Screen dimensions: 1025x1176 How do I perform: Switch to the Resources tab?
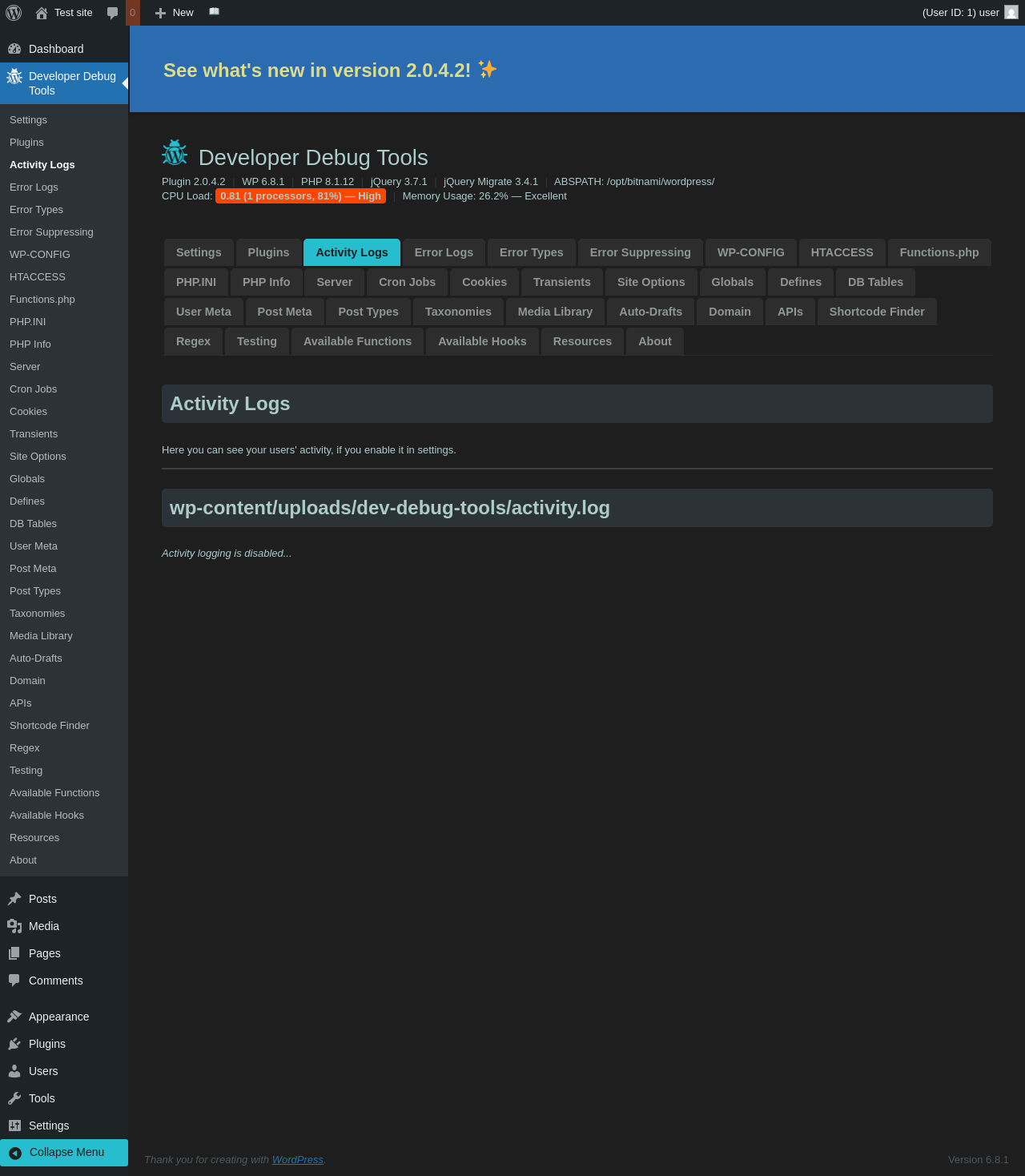(x=582, y=341)
